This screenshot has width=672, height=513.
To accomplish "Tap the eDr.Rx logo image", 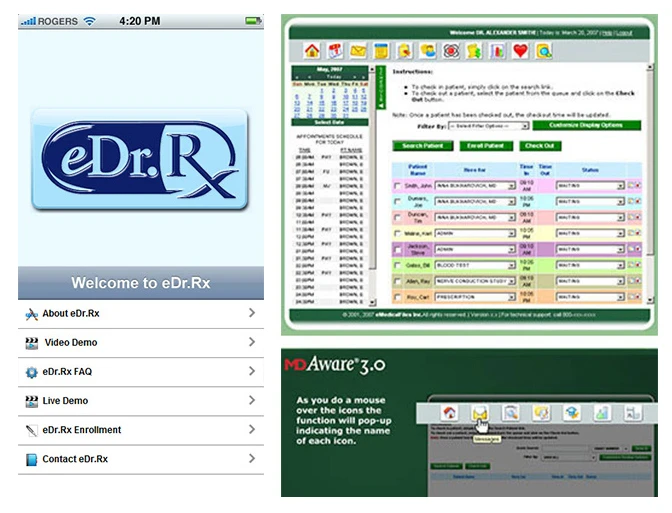I will [x=140, y=159].
